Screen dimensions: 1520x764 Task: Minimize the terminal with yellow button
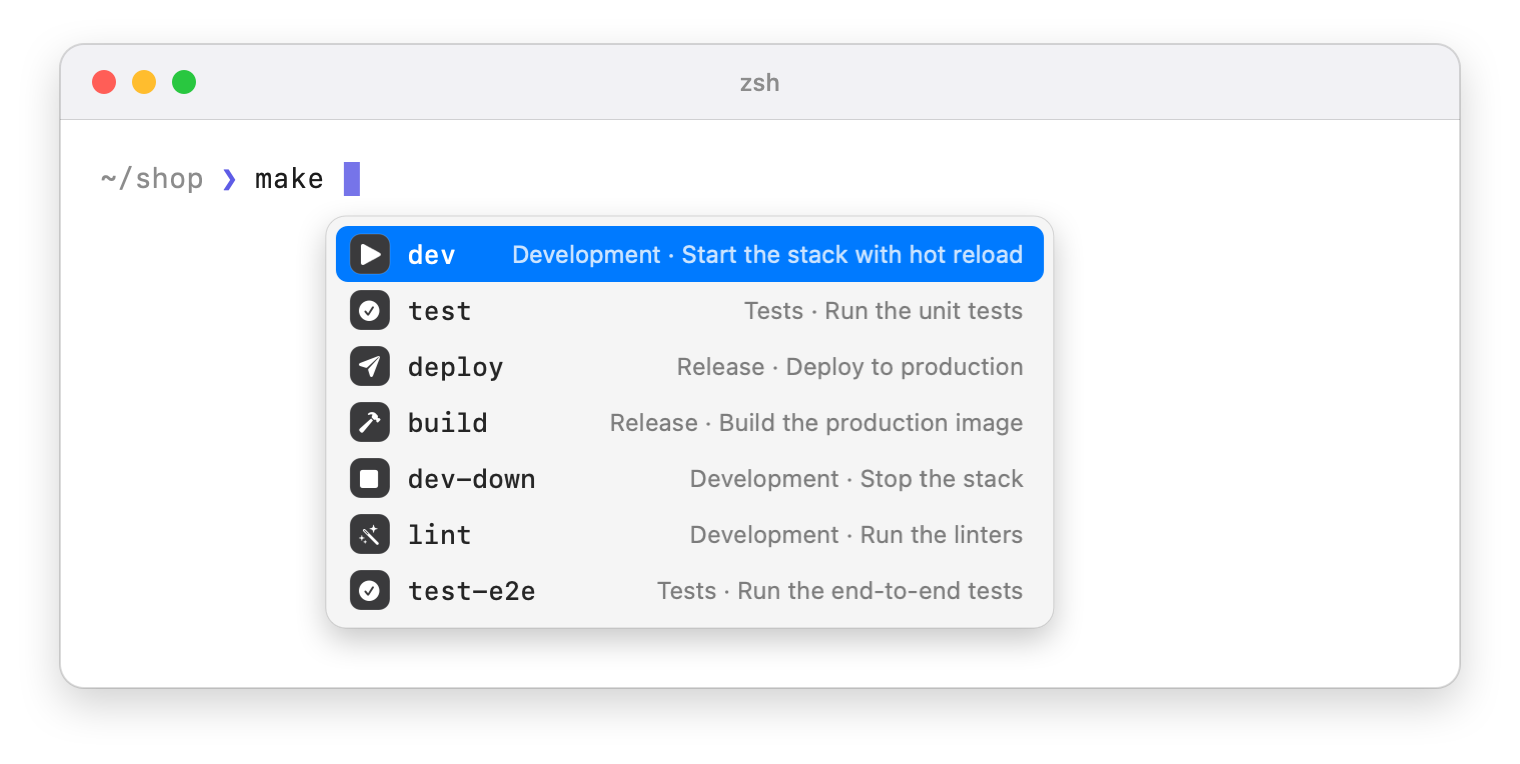pos(144,82)
